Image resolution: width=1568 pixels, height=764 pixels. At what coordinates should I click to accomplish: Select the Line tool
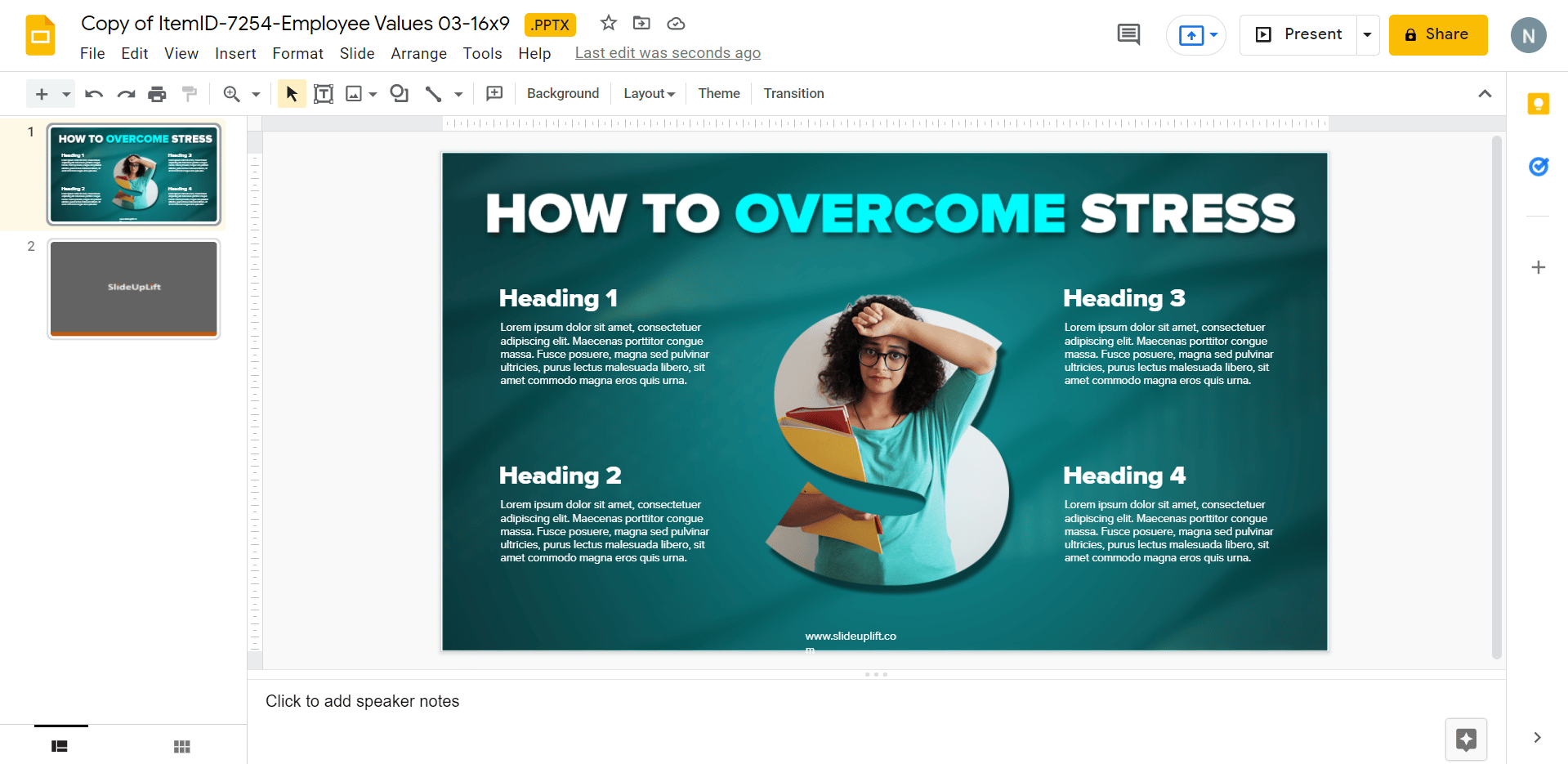tap(433, 93)
